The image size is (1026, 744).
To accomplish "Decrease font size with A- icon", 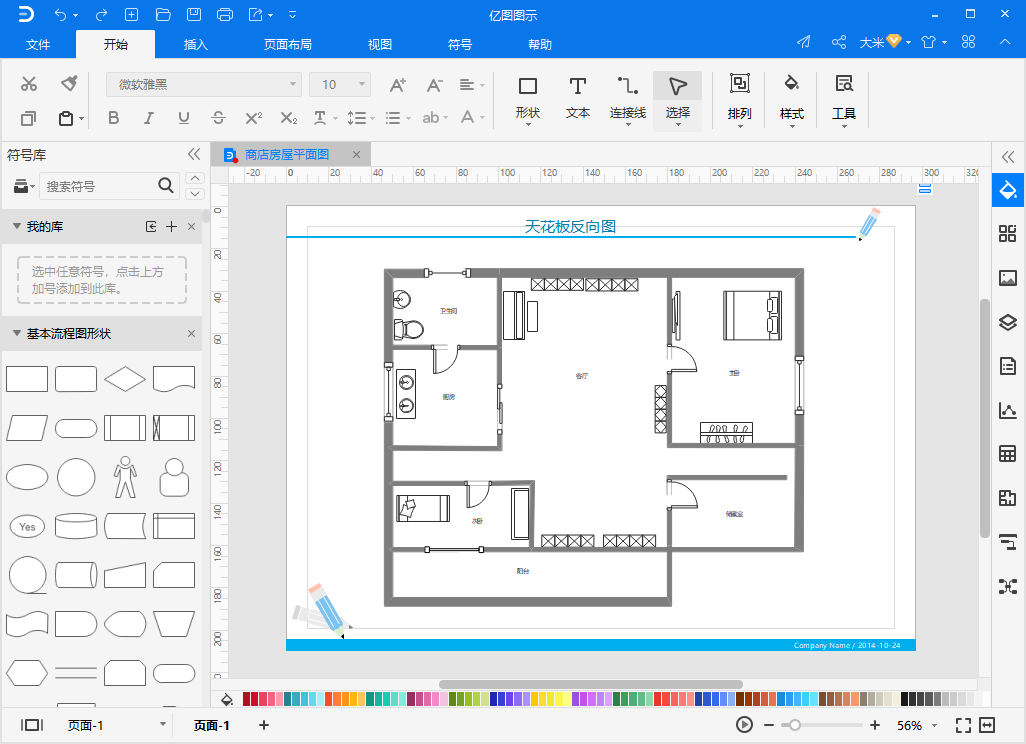I will (x=434, y=85).
